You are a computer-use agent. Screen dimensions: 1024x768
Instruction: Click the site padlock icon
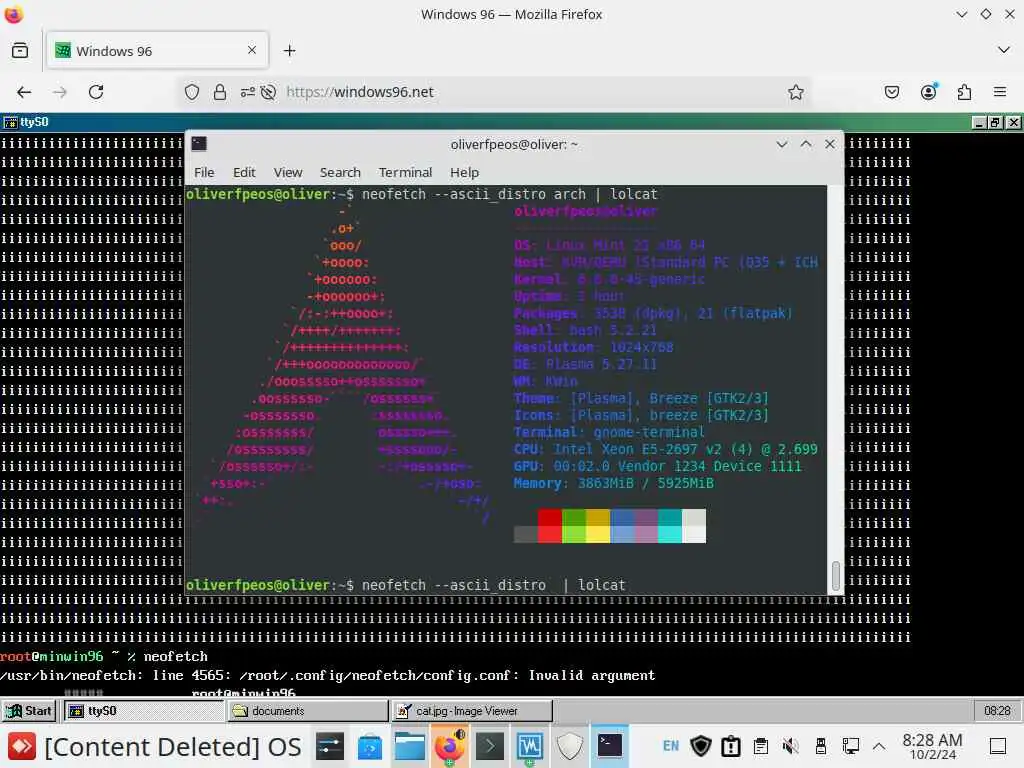pos(220,92)
